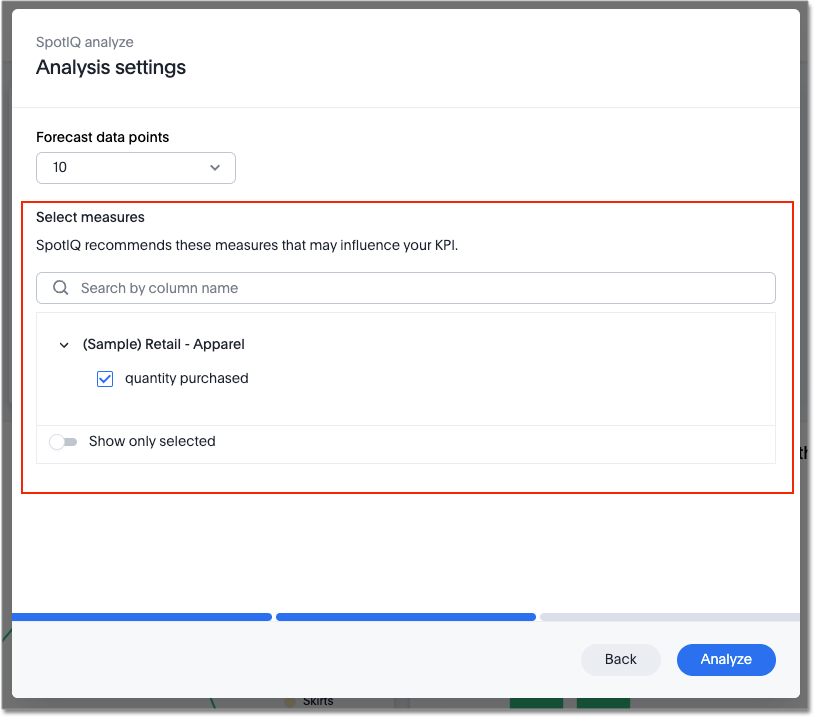Screen dimensions: 814x717
Task: Click the SpotIQ analyze subtitle text
Action: [84, 42]
